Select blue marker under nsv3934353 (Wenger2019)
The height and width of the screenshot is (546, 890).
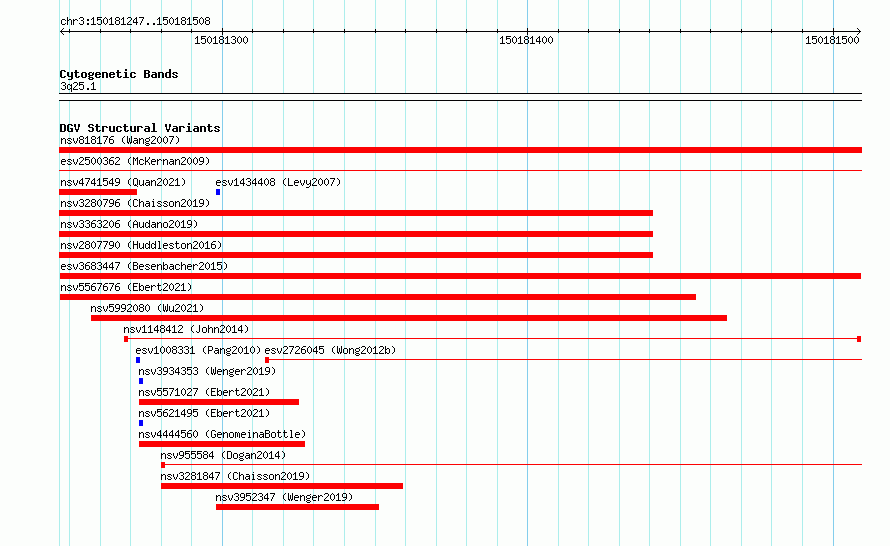141,381
